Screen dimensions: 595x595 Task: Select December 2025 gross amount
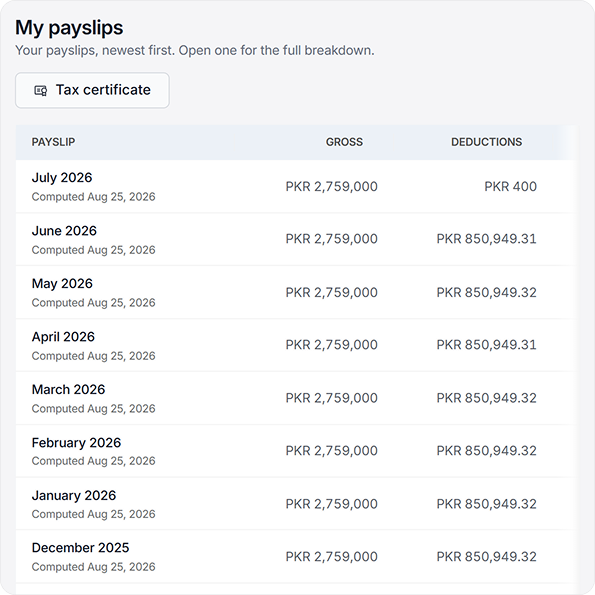tap(332, 557)
